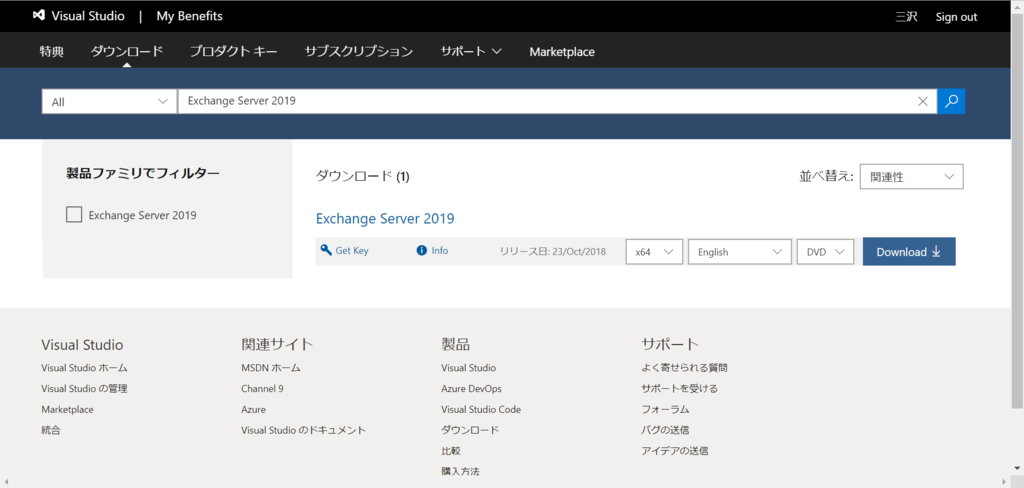Open footer link Visual Studio ホーム

click(84, 368)
